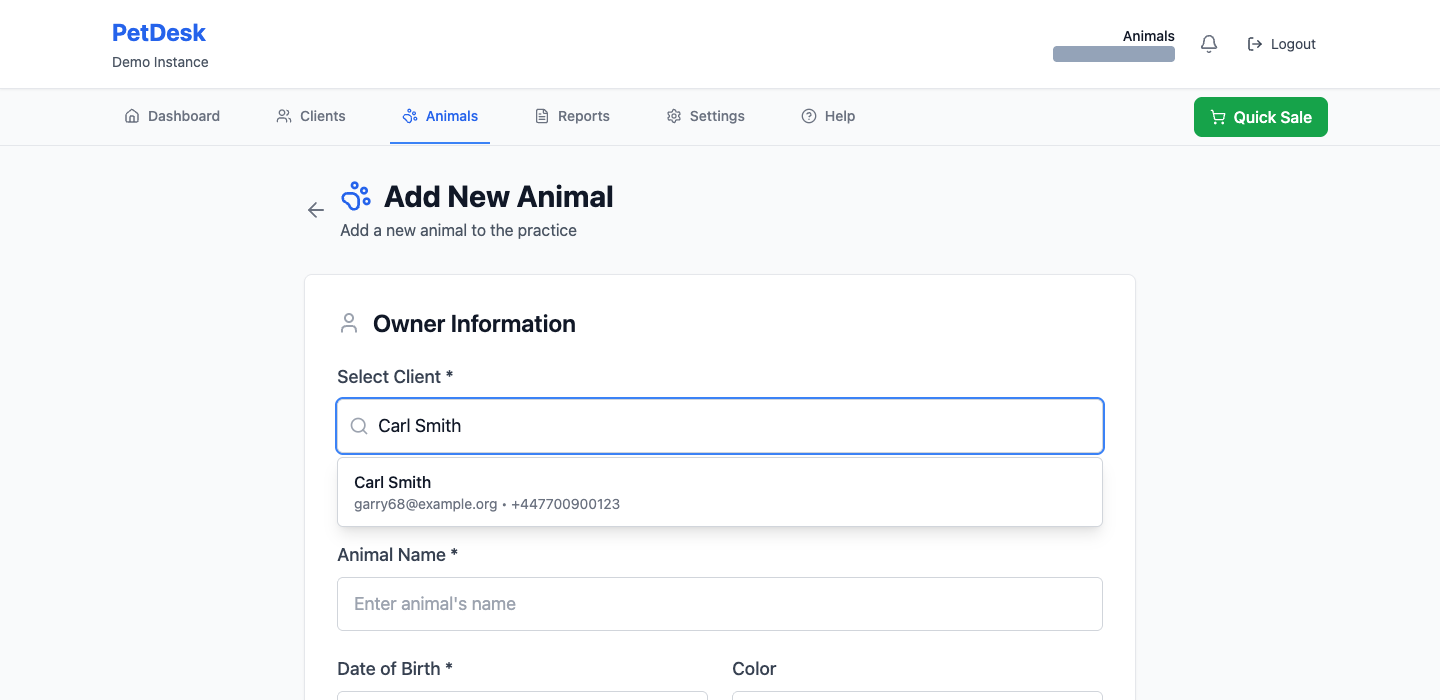The height and width of the screenshot is (700, 1440).
Task: Click the Logout link
Action: click(1282, 44)
